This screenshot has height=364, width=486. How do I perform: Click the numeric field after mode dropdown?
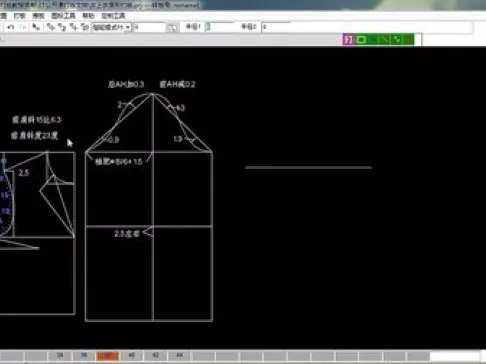click(149, 27)
